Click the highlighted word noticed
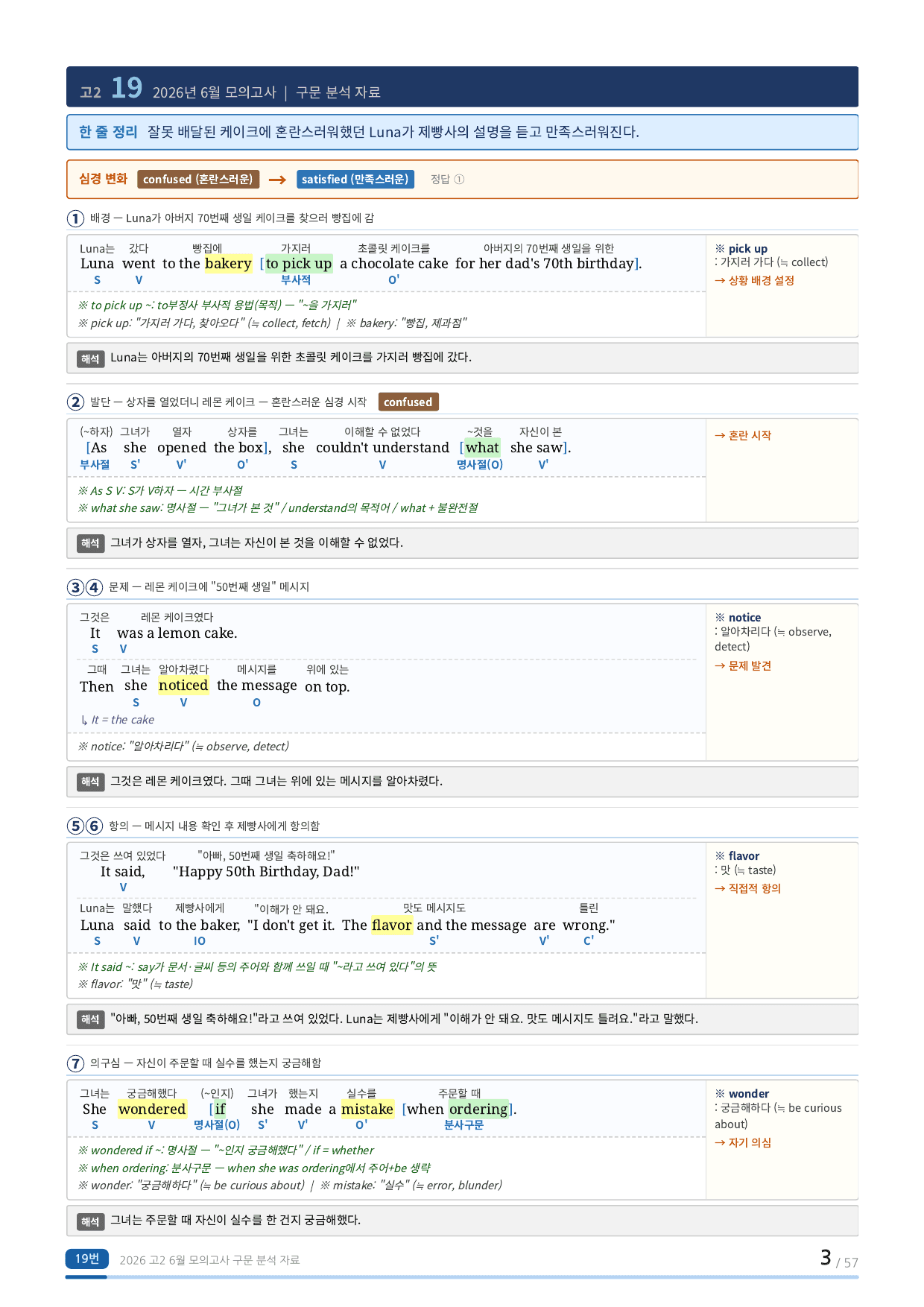The height and width of the screenshot is (1307, 924). pos(183,686)
